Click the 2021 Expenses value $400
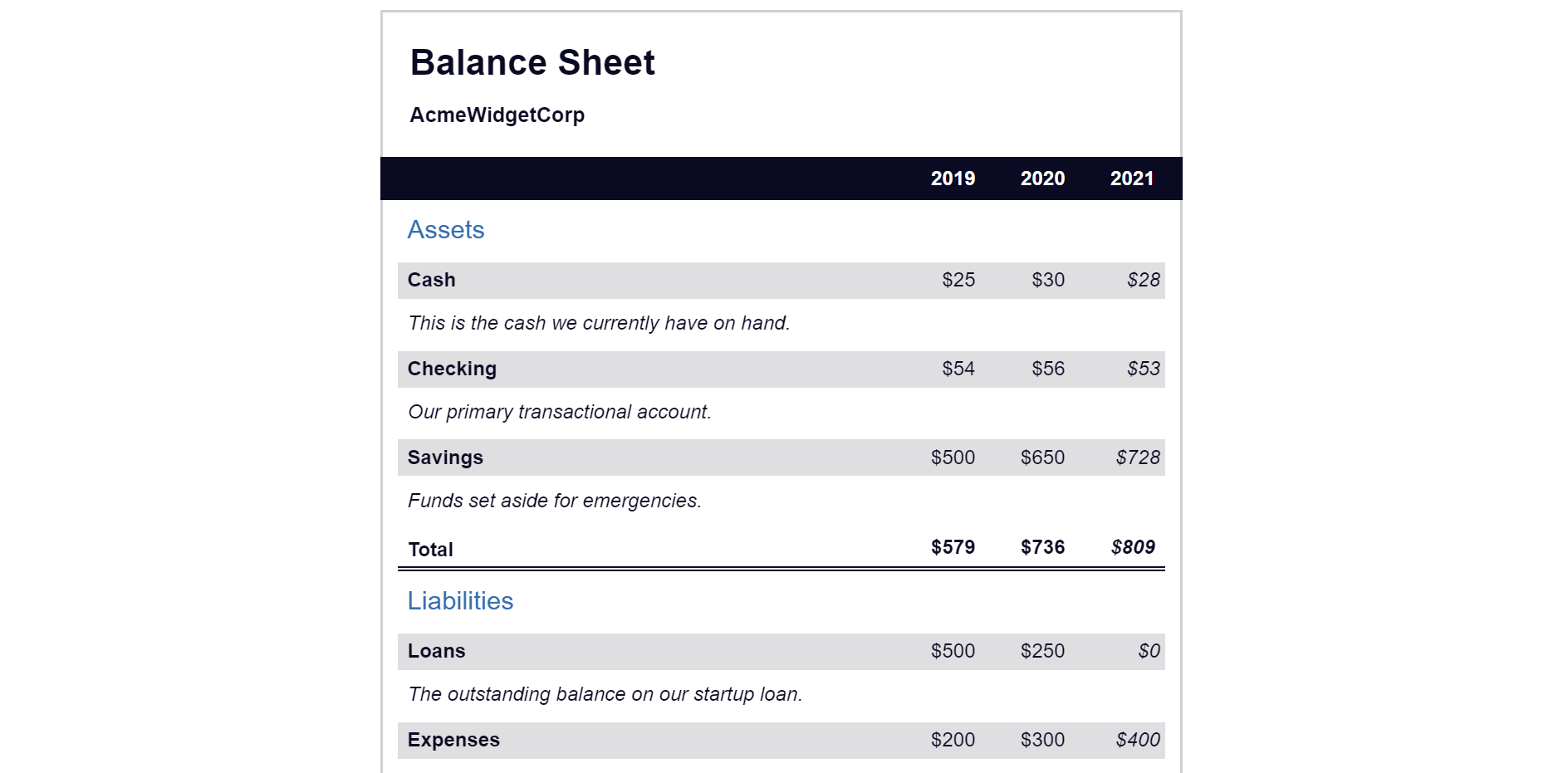The width and height of the screenshot is (1568, 773). point(1138,740)
